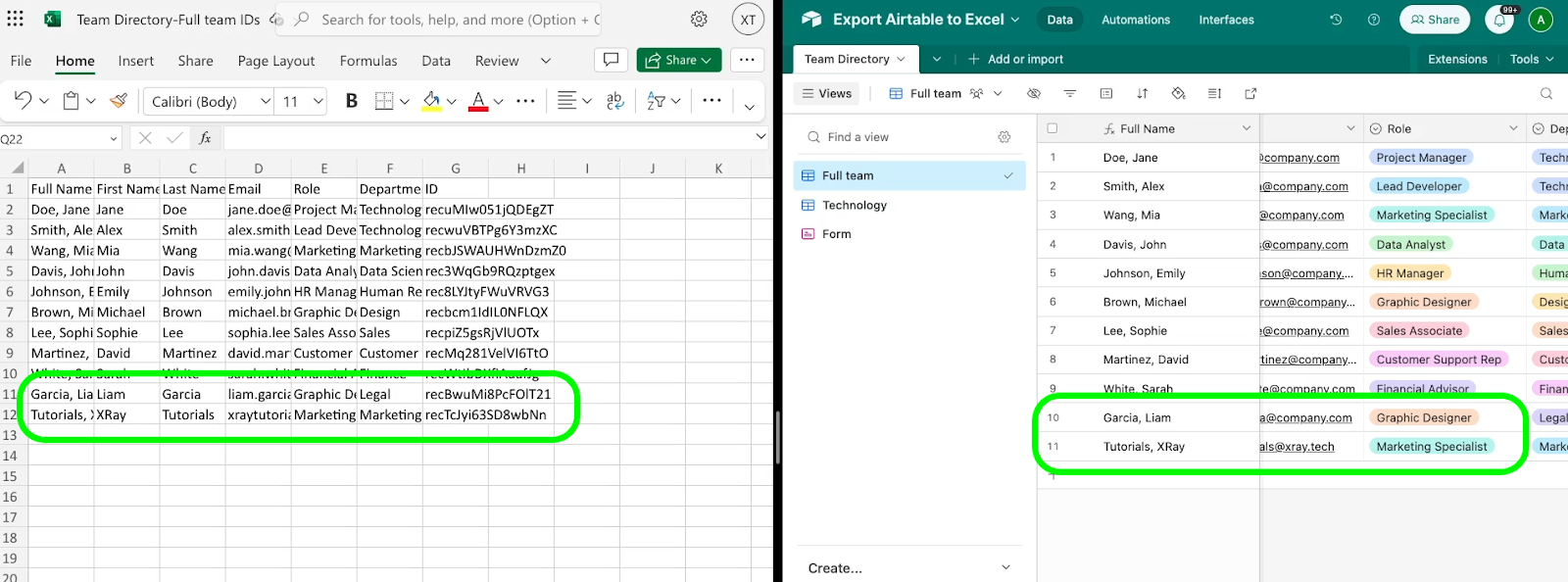The width and height of the screenshot is (1568, 582).
Task: Open the Airtable Interfaces tab
Action: 1226,20
